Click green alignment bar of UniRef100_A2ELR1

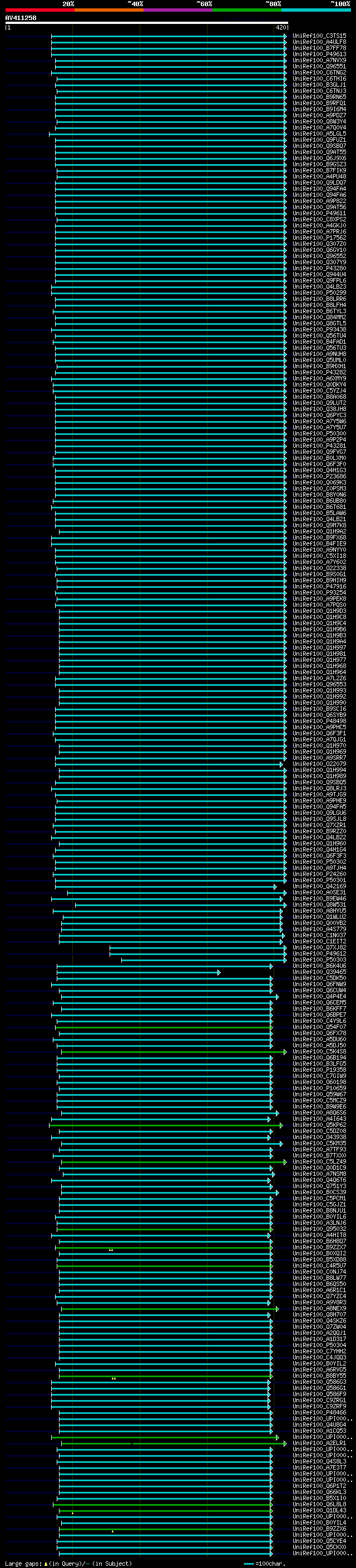click(174, 1443)
